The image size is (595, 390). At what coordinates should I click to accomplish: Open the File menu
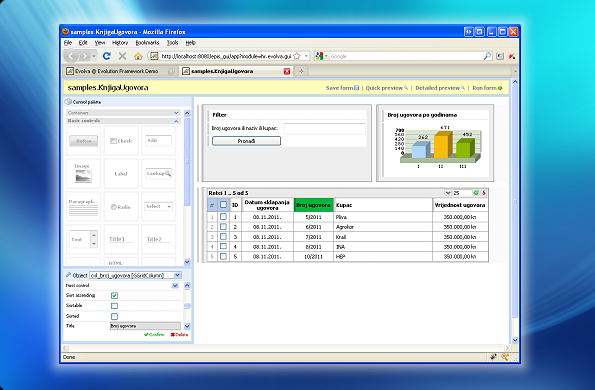click(x=68, y=42)
